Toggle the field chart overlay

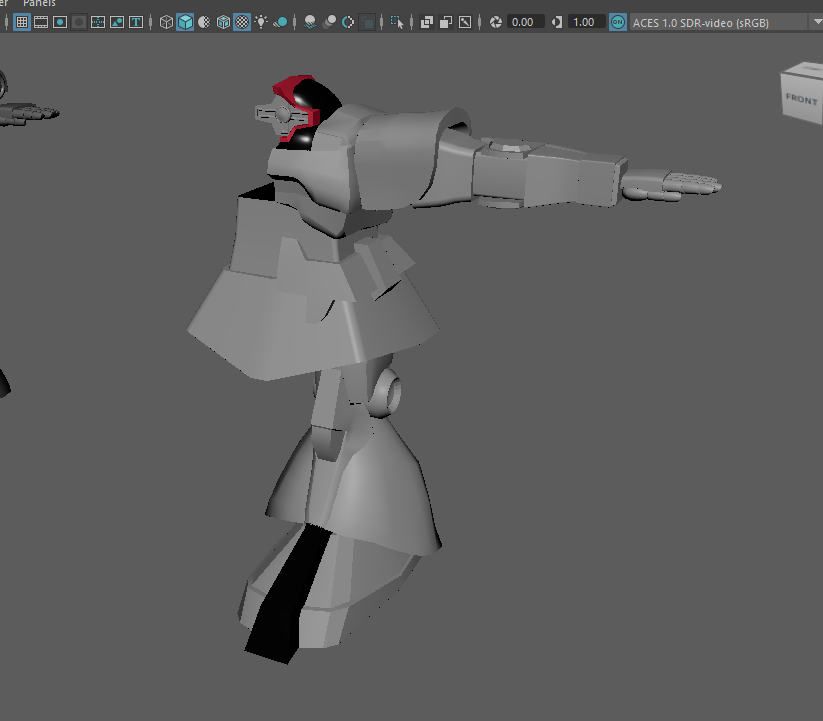(98, 22)
